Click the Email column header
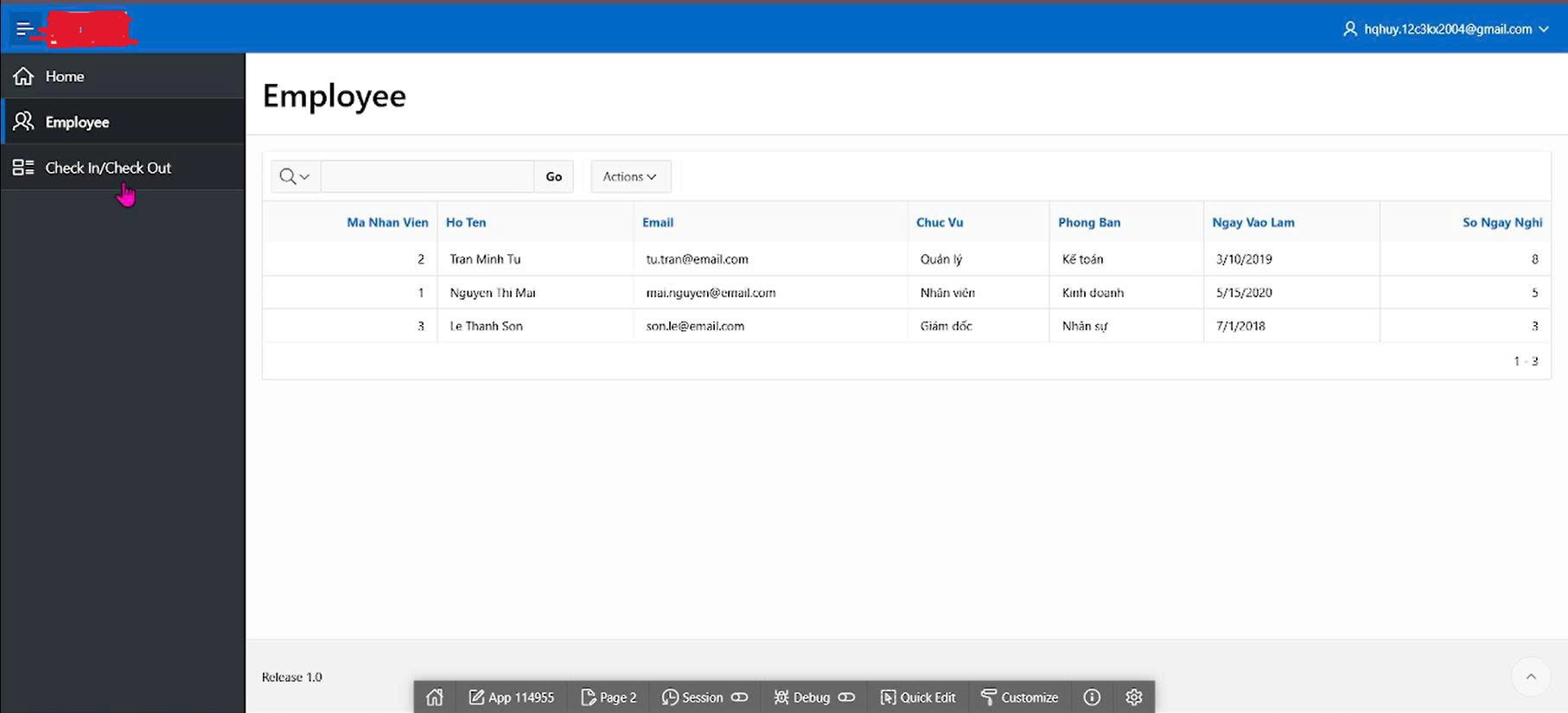This screenshot has height=713, width=1568. pos(658,222)
